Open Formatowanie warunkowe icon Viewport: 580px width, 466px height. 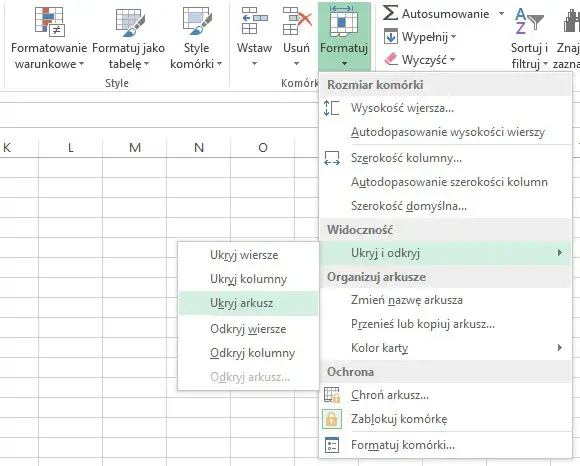pyautogui.click(x=50, y=22)
